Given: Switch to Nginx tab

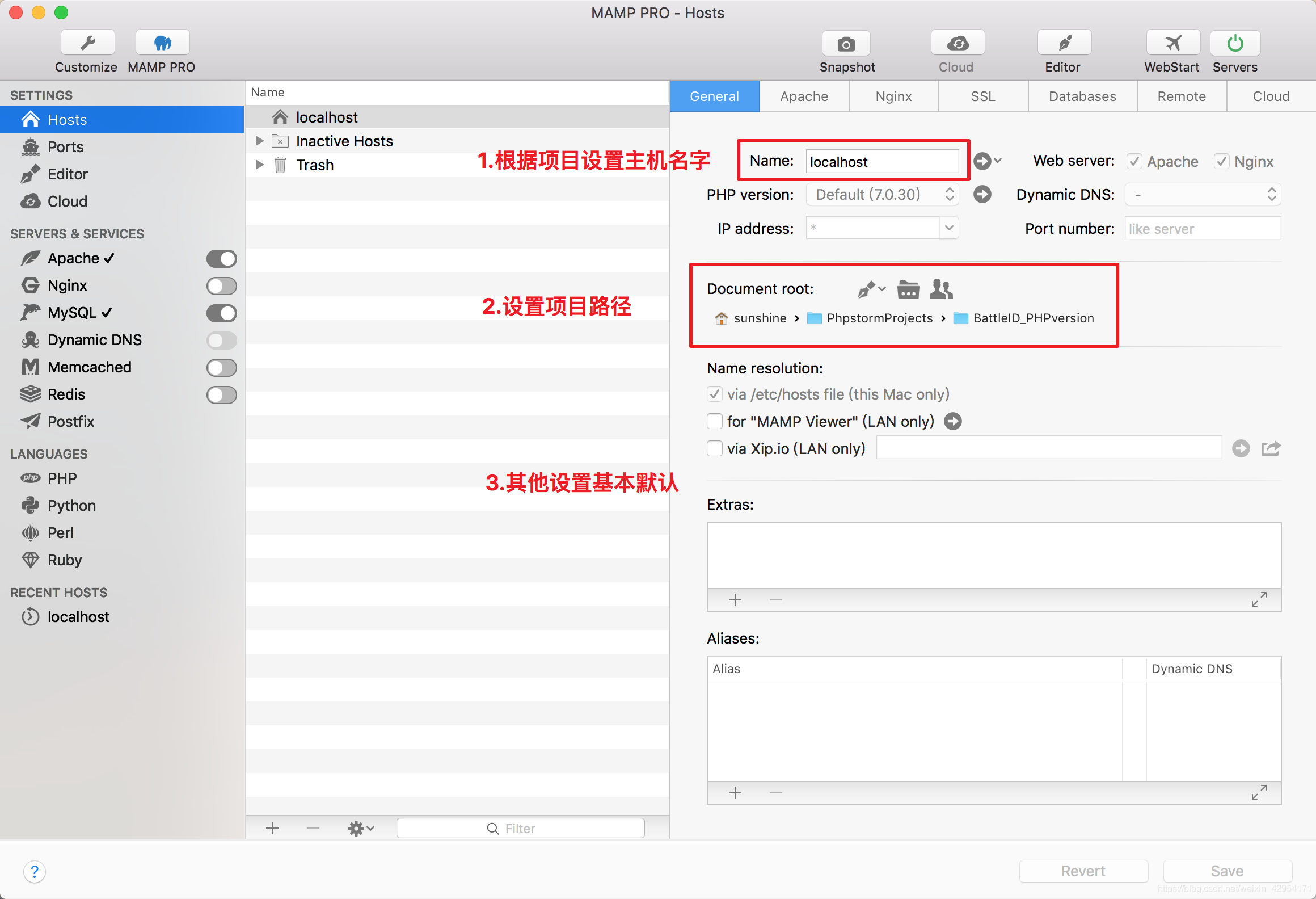Looking at the screenshot, I should point(894,96).
